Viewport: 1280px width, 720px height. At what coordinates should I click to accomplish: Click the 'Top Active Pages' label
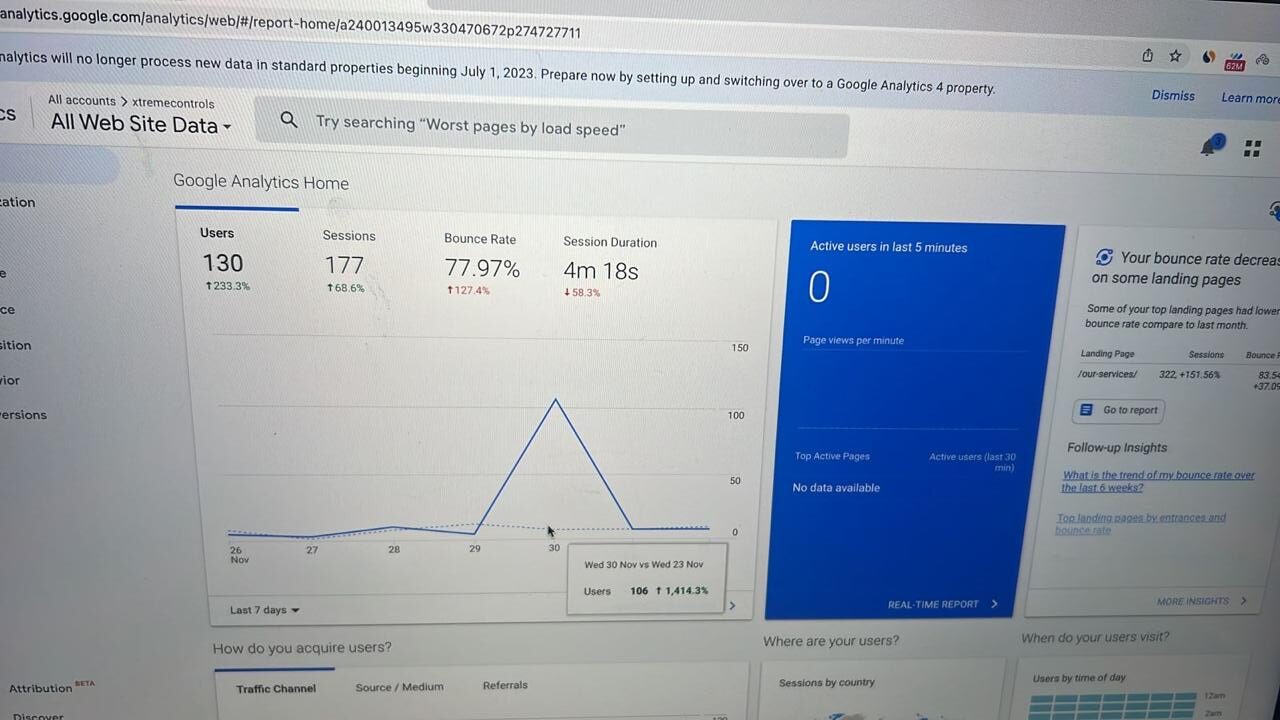point(832,456)
